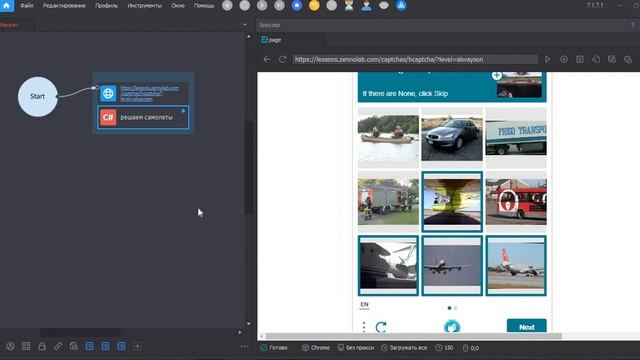
Task: Click the last icon in browser toolbar
Action: click(628, 60)
